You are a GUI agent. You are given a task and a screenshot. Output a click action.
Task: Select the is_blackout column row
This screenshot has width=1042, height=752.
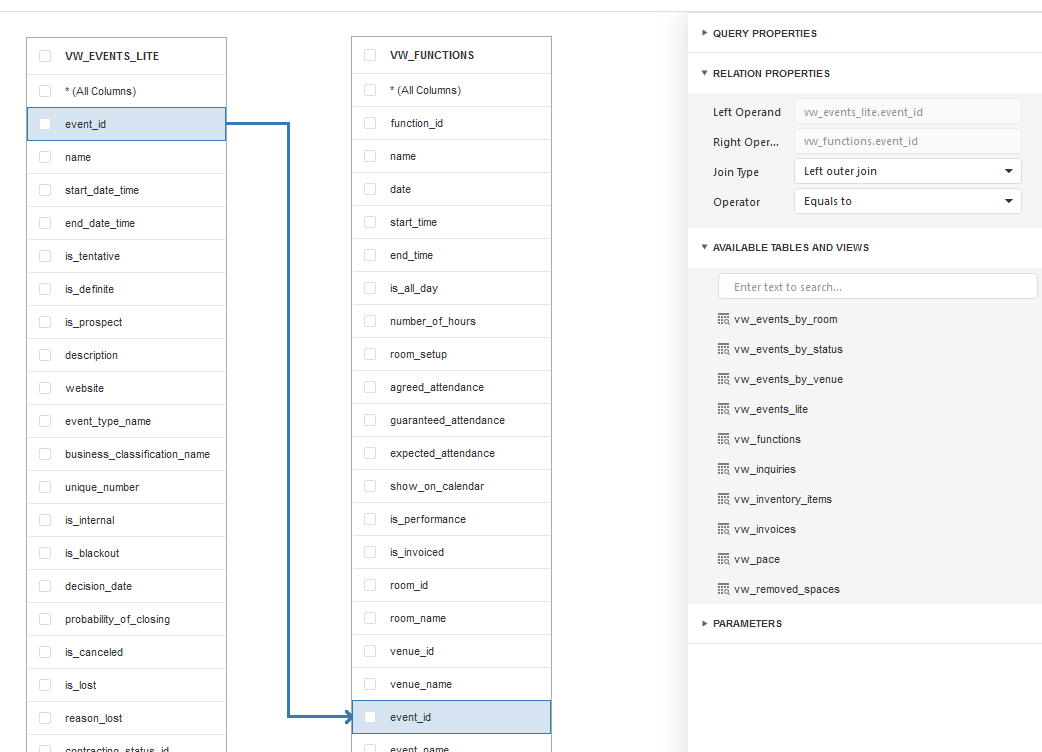click(x=126, y=553)
